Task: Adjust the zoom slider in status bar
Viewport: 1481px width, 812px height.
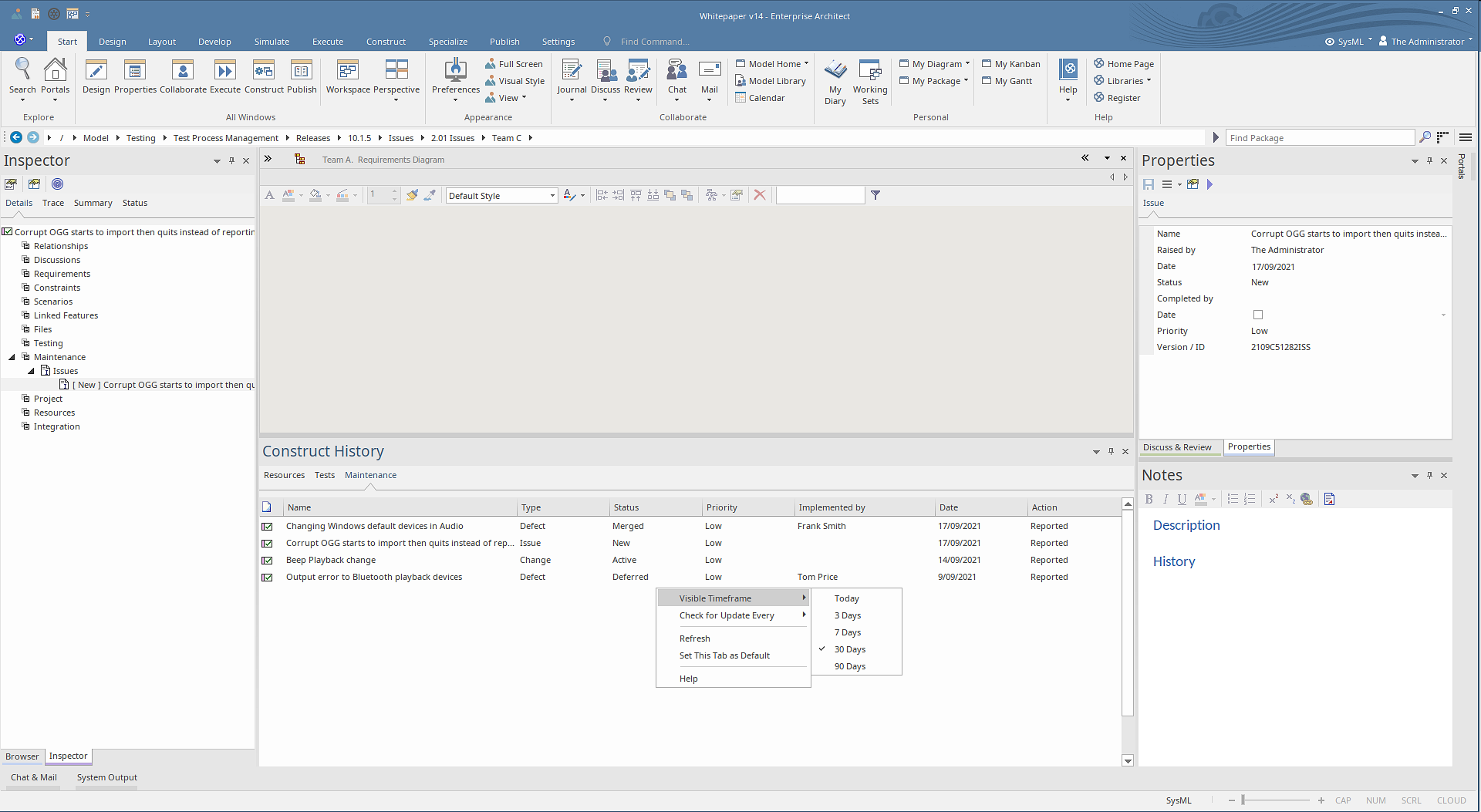Action: (x=1243, y=800)
